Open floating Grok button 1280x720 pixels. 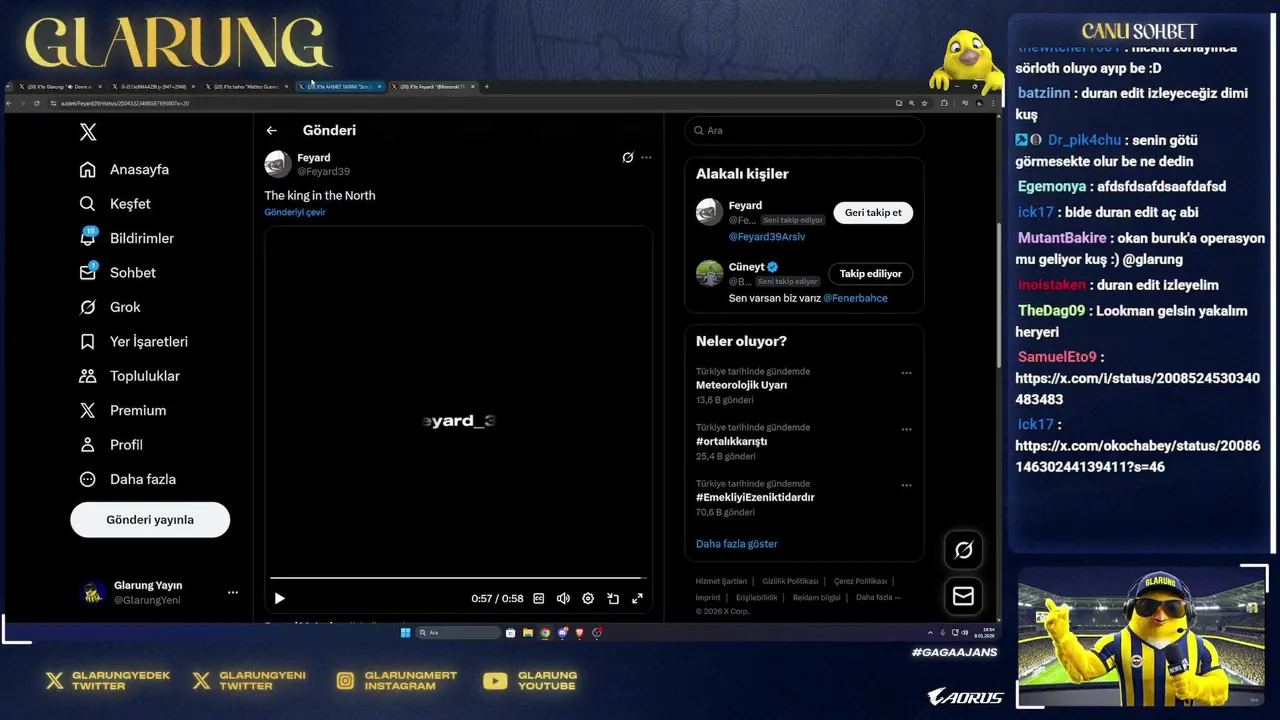click(x=963, y=550)
